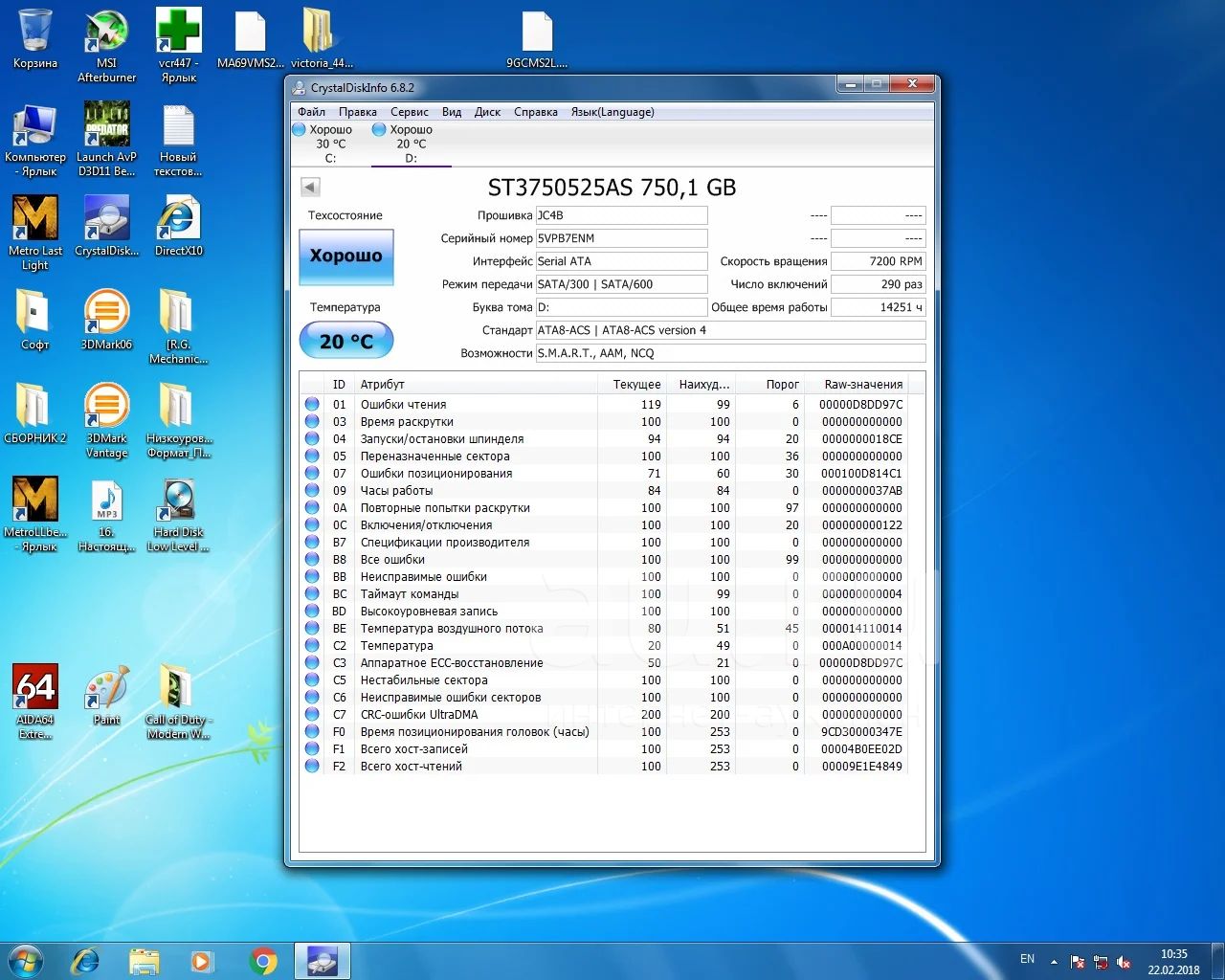The height and width of the screenshot is (980, 1225).
Task: Open Call of Duty Modern Warfare folder
Action: tap(178, 702)
